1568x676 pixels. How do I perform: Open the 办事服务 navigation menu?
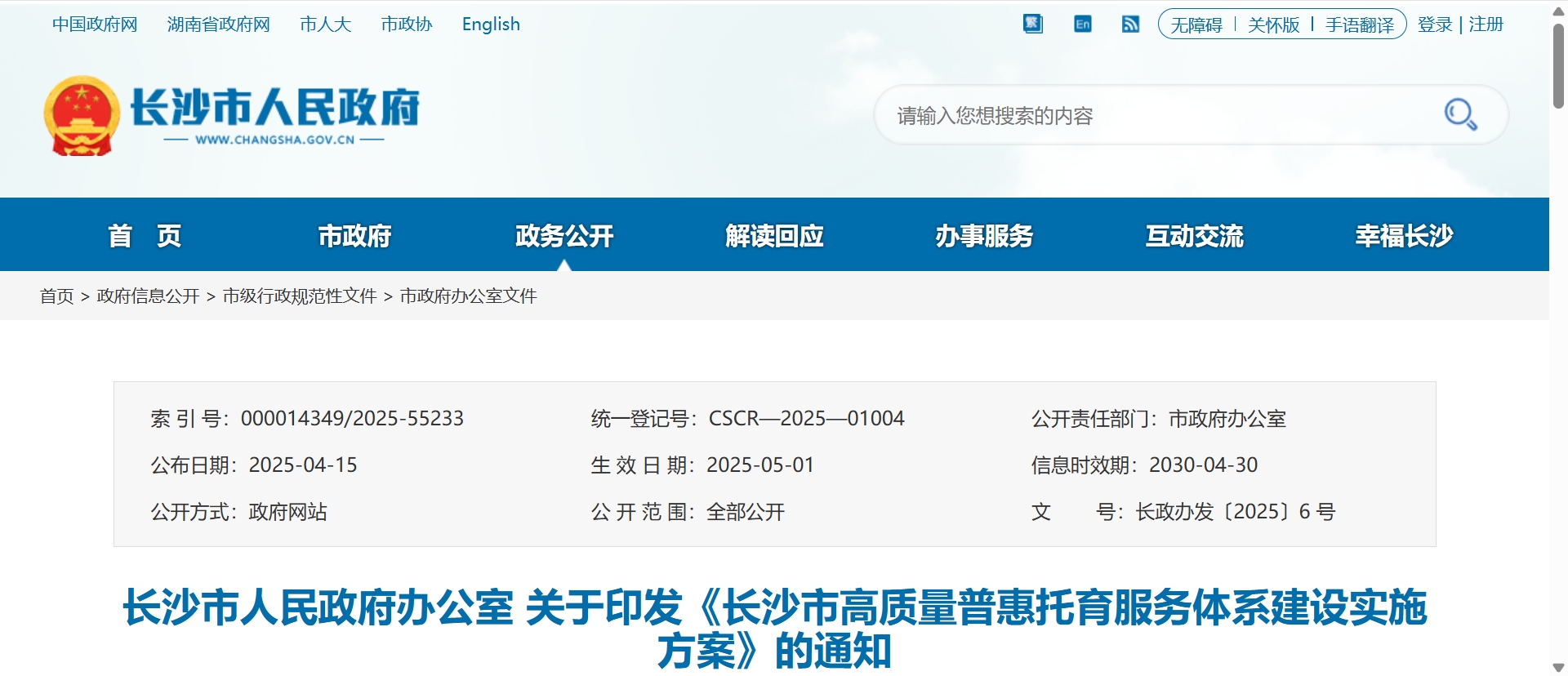click(x=984, y=236)
